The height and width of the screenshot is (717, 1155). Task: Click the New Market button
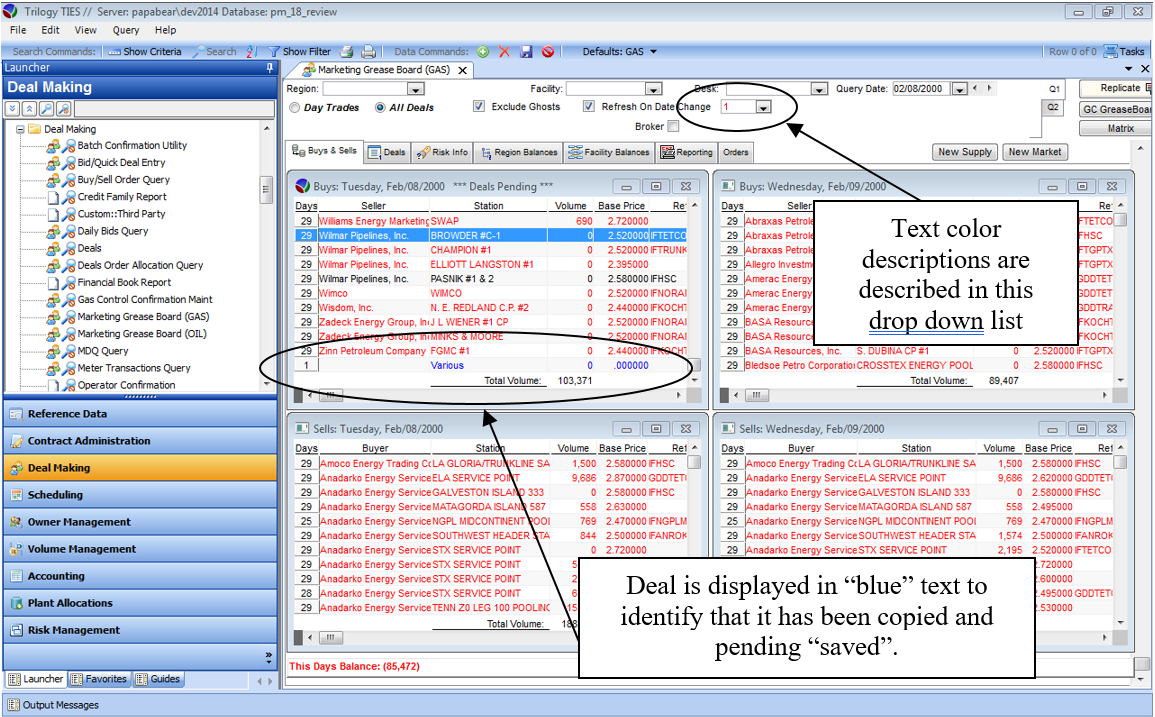tap(1034, 152)
